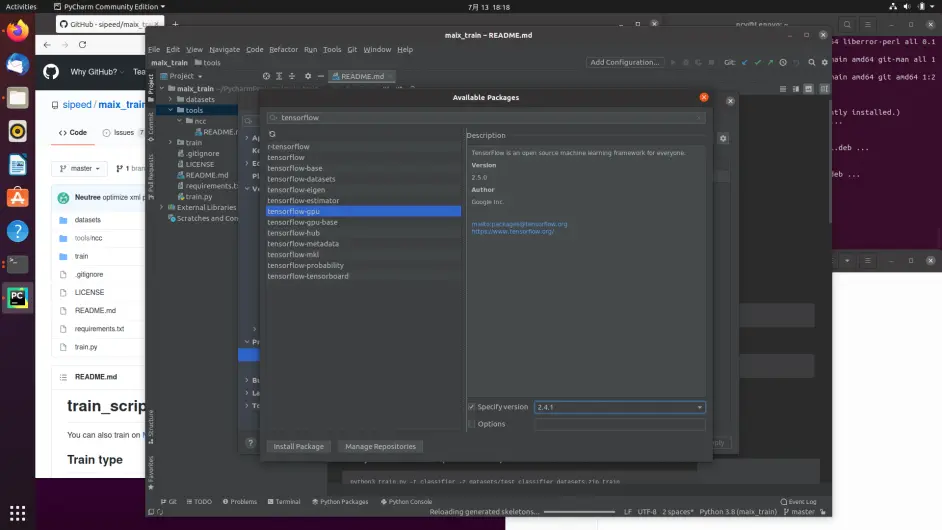Switch to the README.md editor tab
Screen dimensions: 942x530
(361, 76)
